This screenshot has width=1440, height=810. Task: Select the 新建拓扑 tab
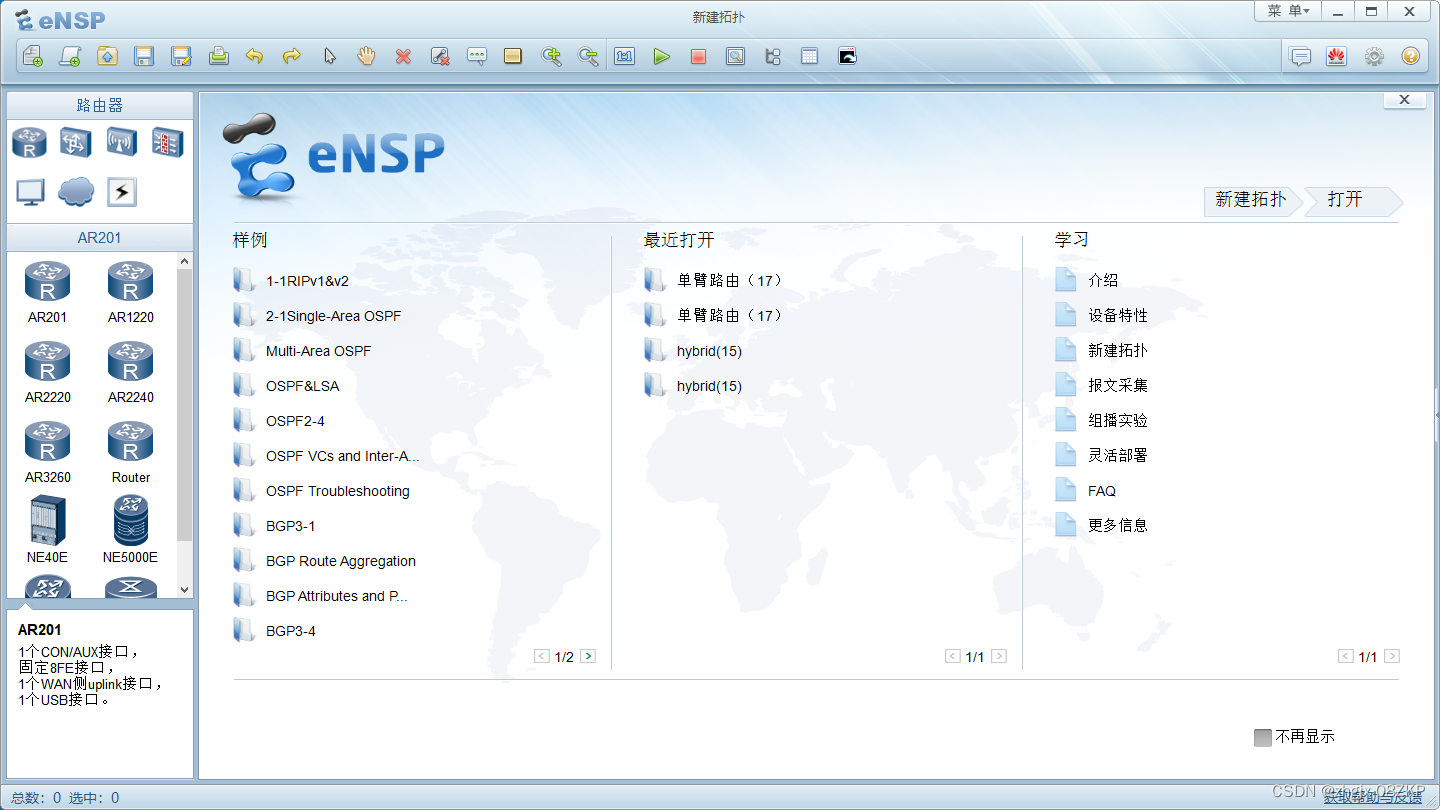[1249, 200]
